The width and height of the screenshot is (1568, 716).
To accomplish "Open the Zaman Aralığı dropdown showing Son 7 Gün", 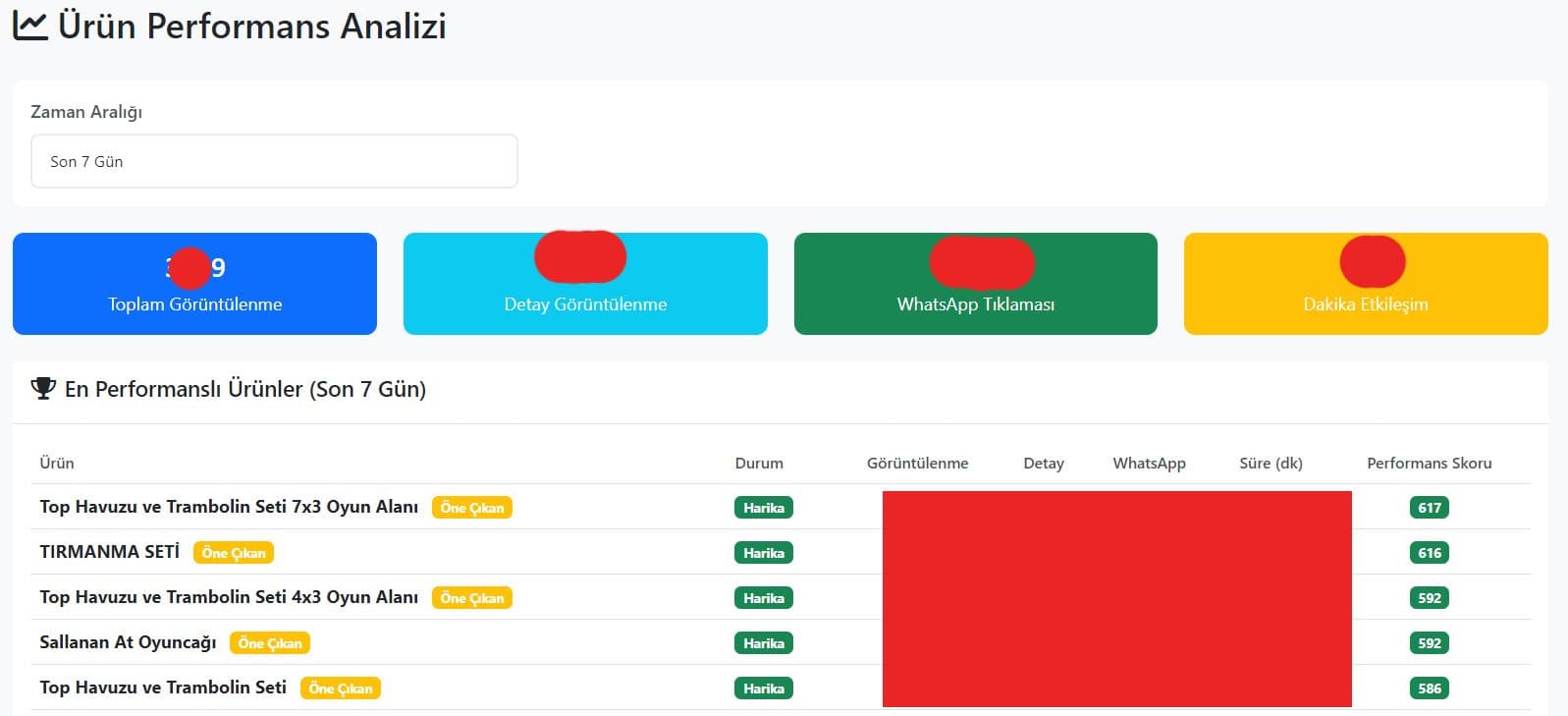I will [x=274, y=161].
